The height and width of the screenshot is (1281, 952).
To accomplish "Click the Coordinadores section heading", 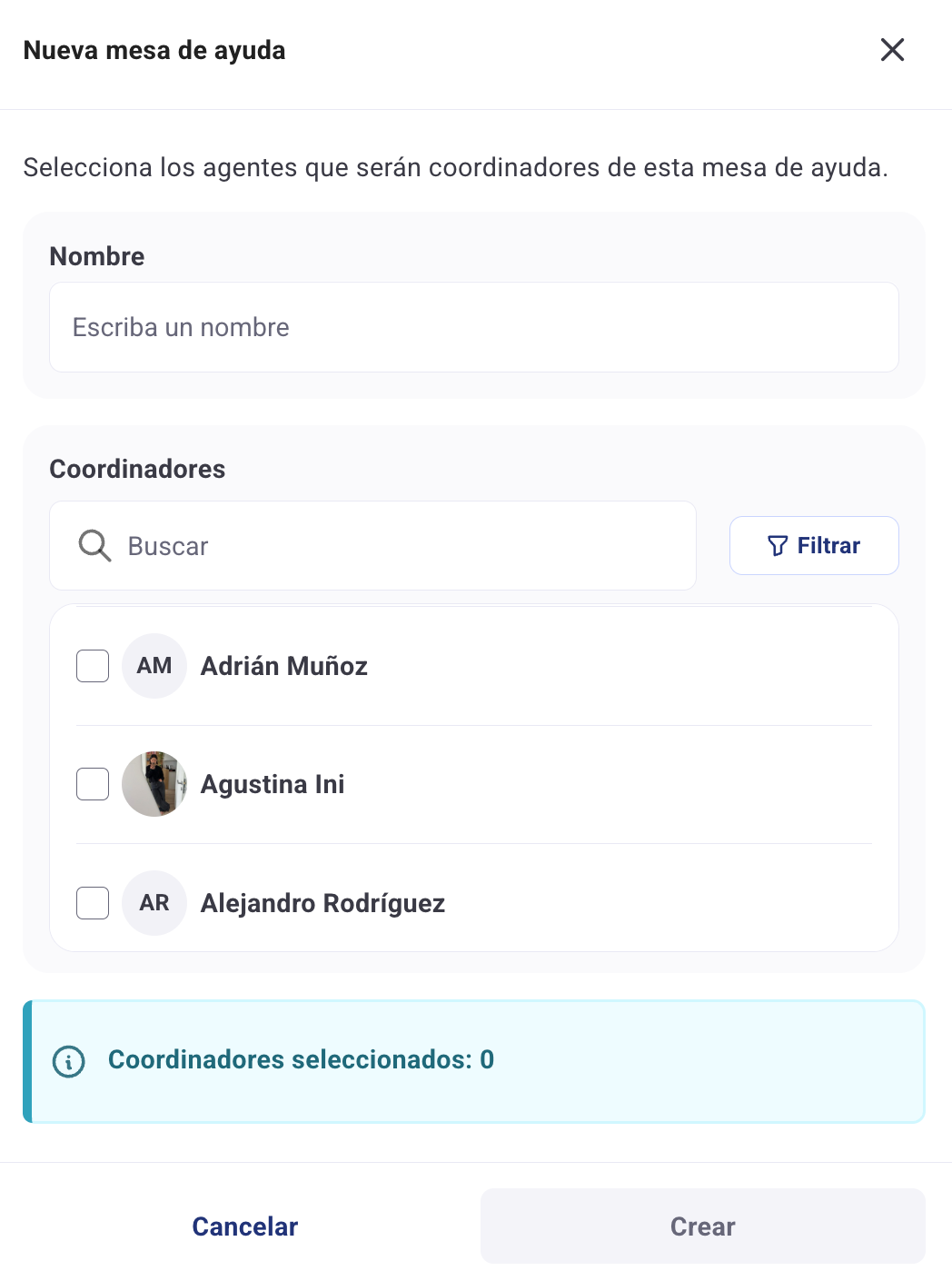I will click(x=137, y=469).
